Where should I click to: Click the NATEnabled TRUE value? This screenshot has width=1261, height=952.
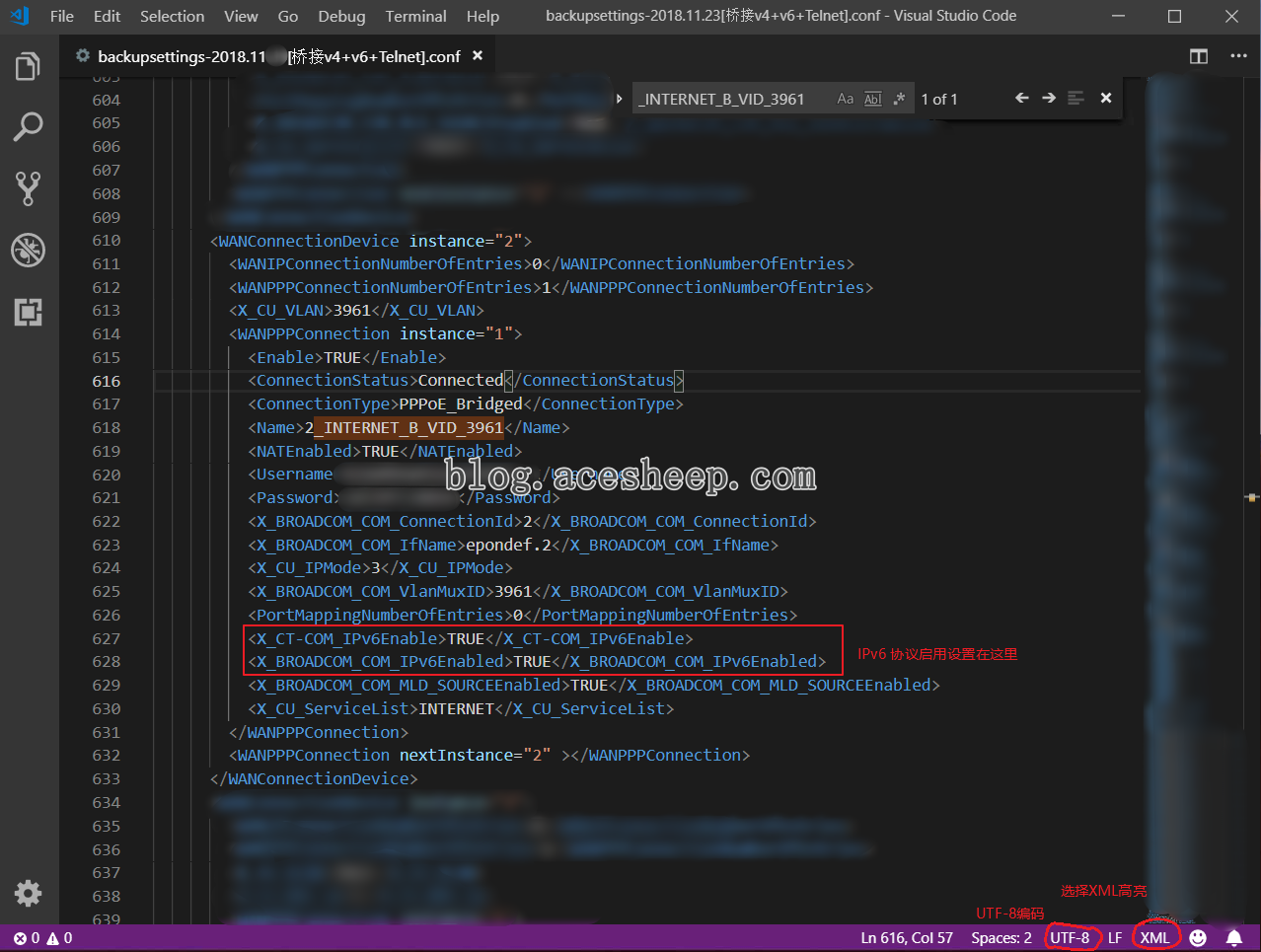click(380, 451)
